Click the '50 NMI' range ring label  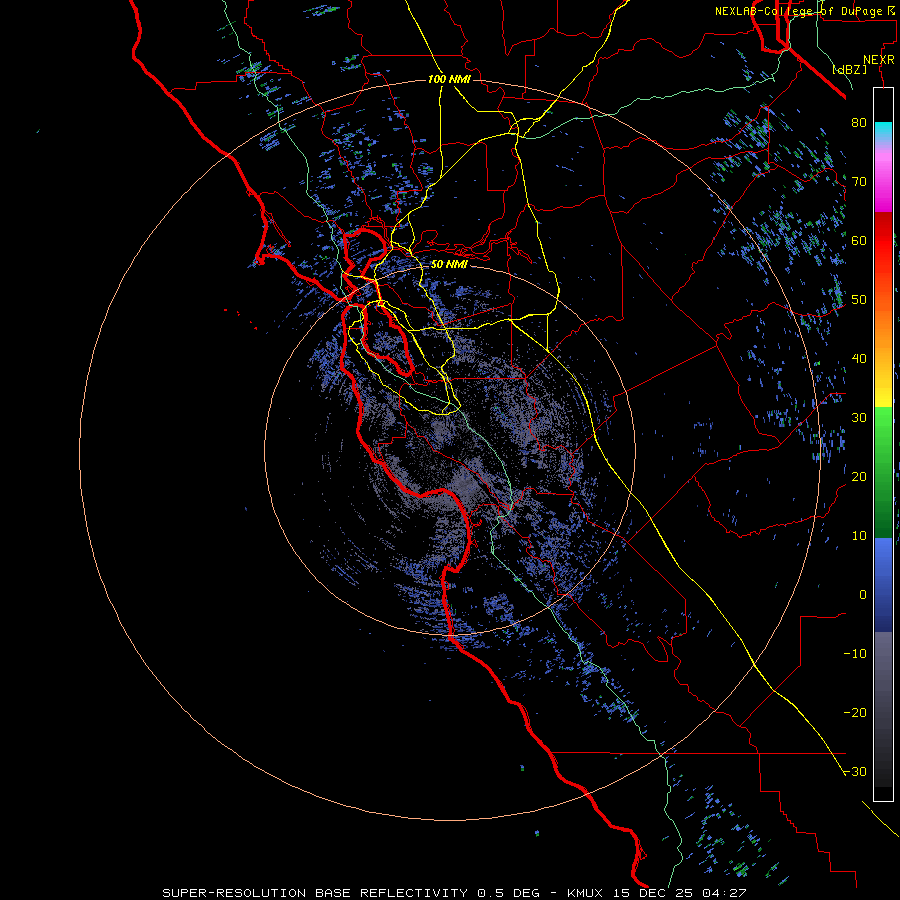click(449, 264)
